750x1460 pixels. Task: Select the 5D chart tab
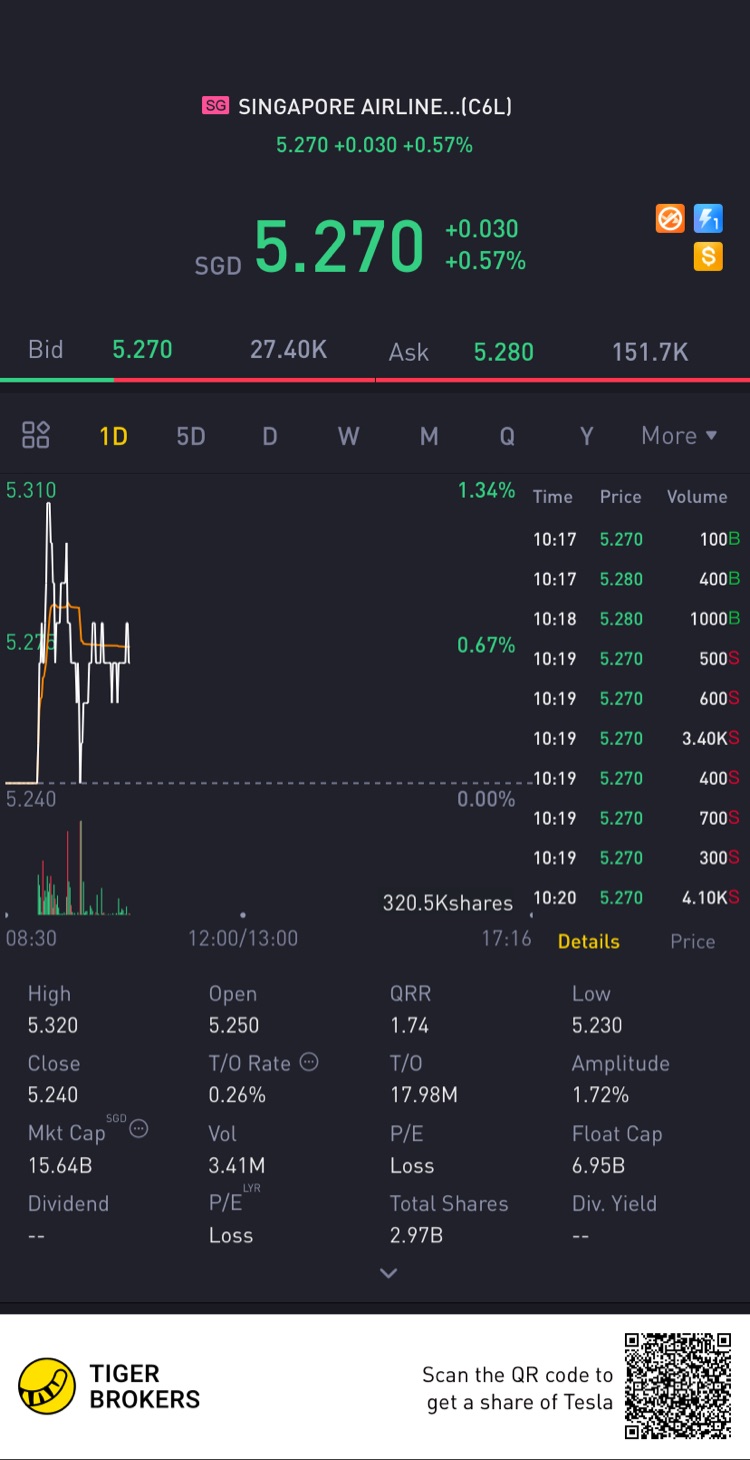(191, 436)
